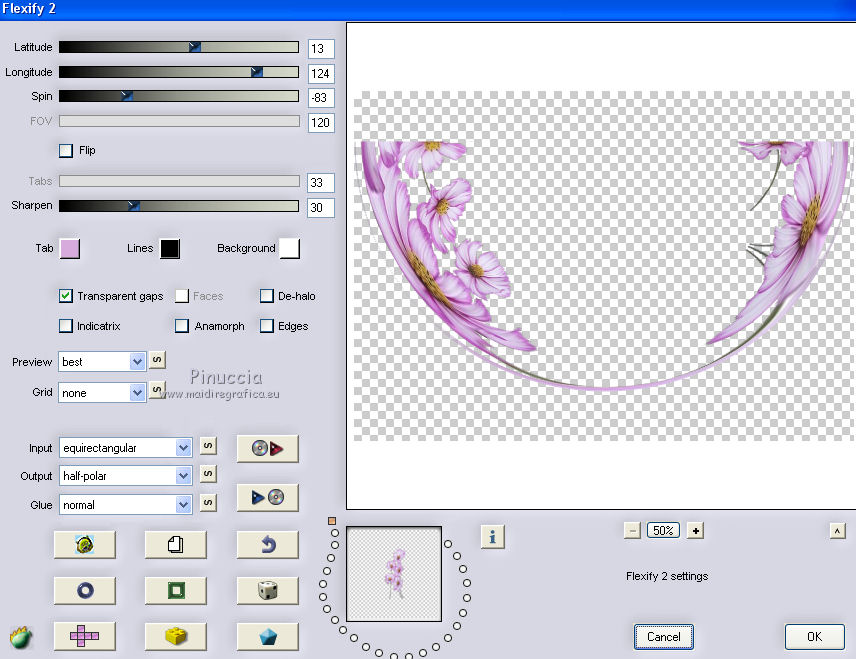The width and height of the screenshot is (856, 659).
Task: Click the blue info button
Action: click(x=492, y=537)
